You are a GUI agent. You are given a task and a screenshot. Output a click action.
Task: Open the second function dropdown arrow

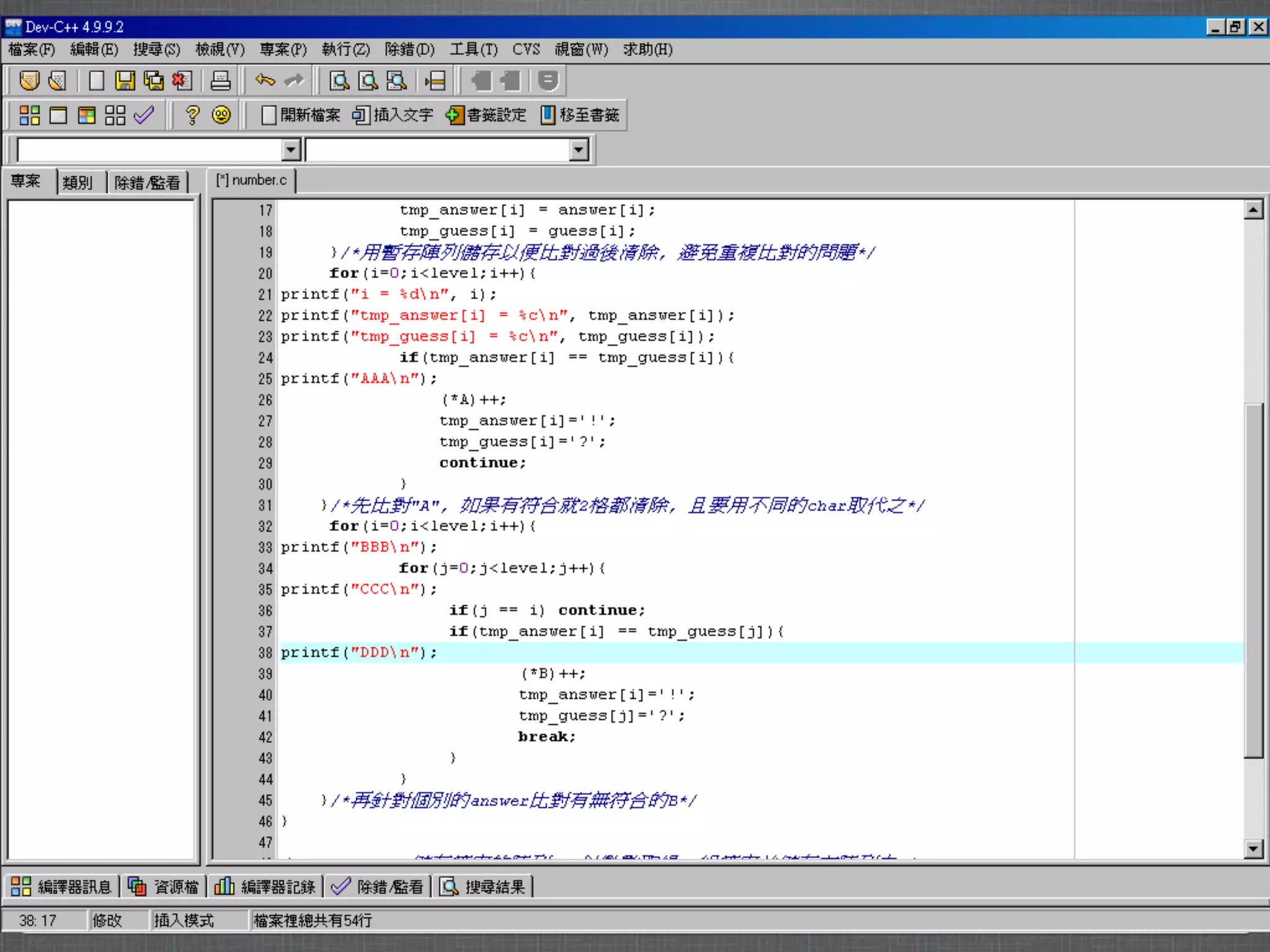coord(579,149)
